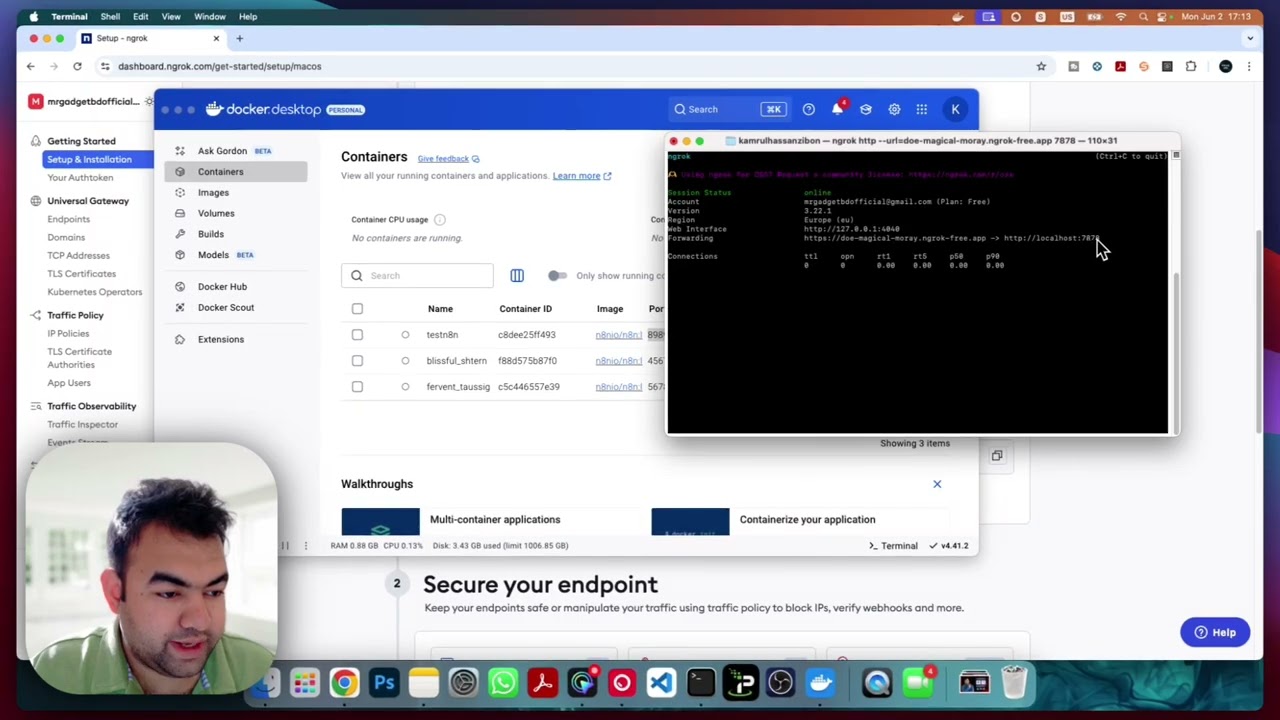Open IP Policies in ngrok sidebar
This screenshot has height=720, width=1280.
68,333
